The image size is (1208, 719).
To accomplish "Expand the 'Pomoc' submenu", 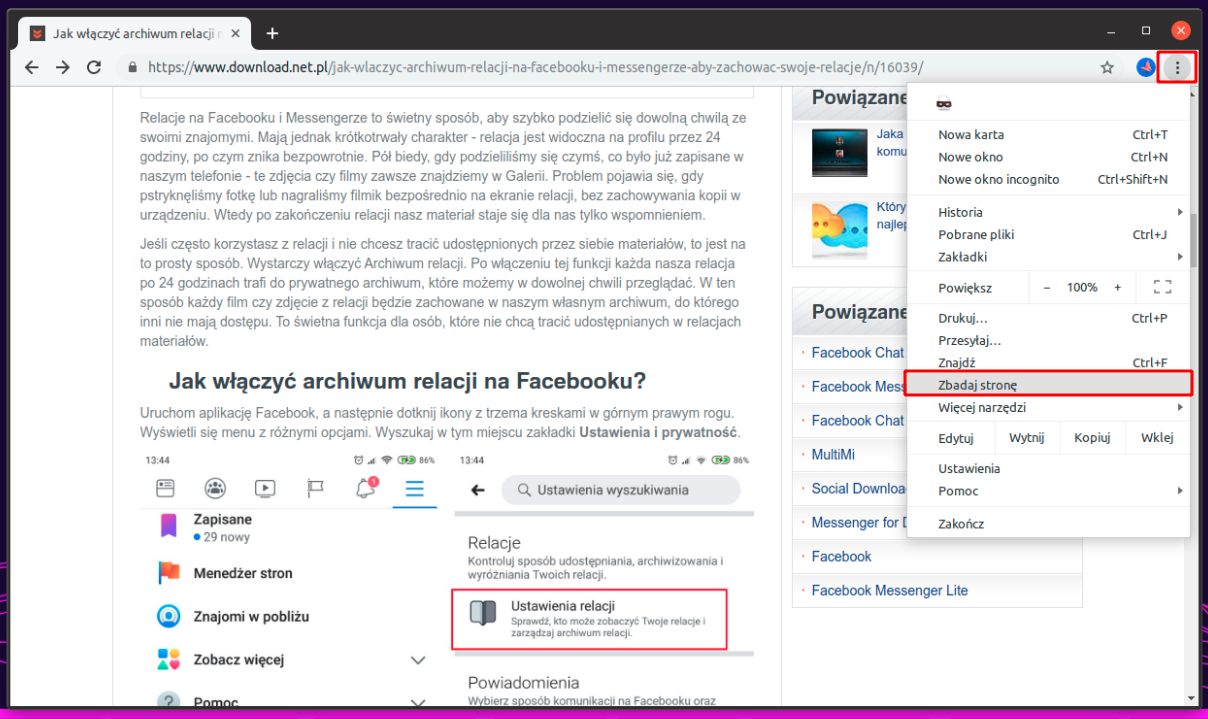I will (1048, 491).
